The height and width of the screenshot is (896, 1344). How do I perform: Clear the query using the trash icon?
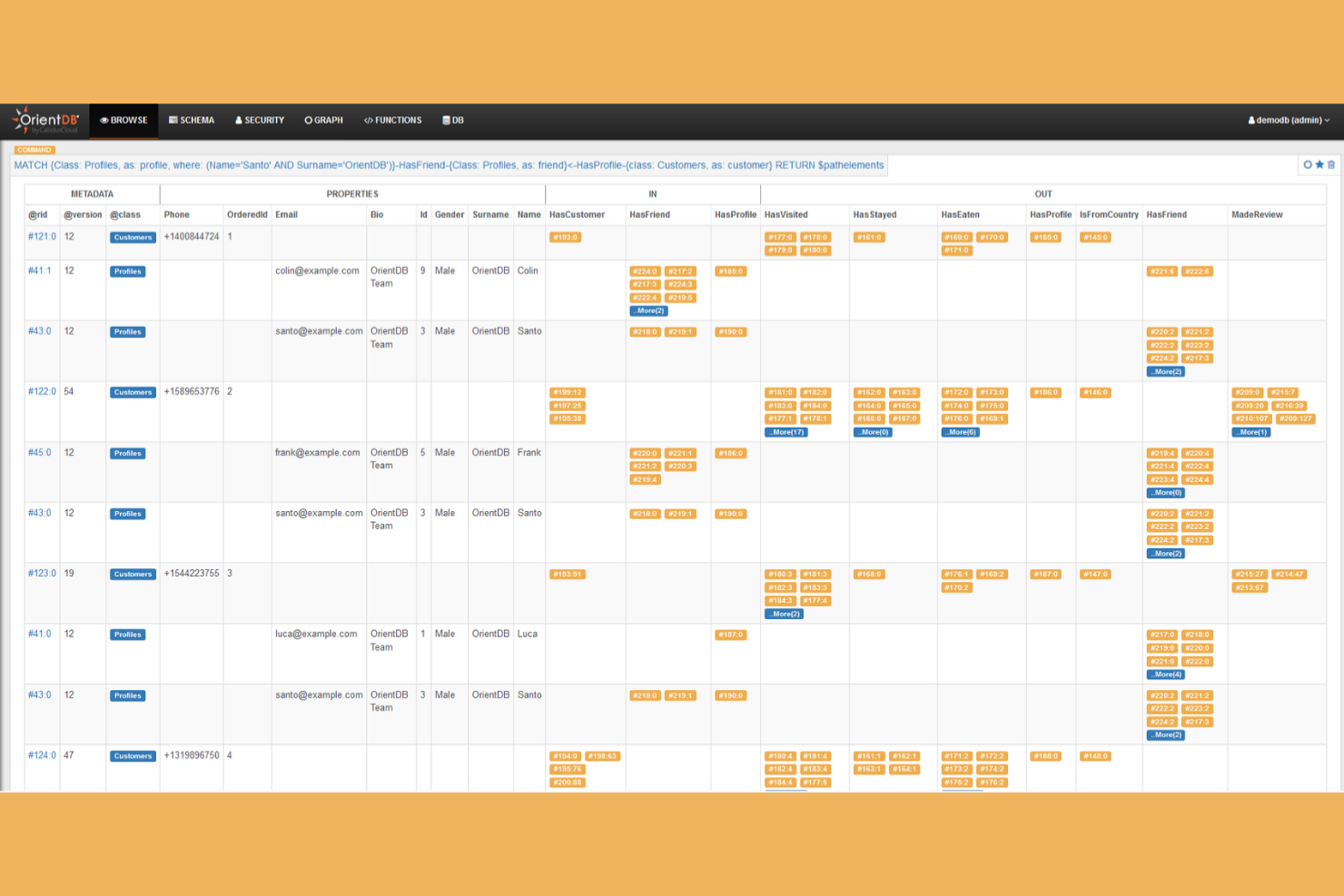1331,164
